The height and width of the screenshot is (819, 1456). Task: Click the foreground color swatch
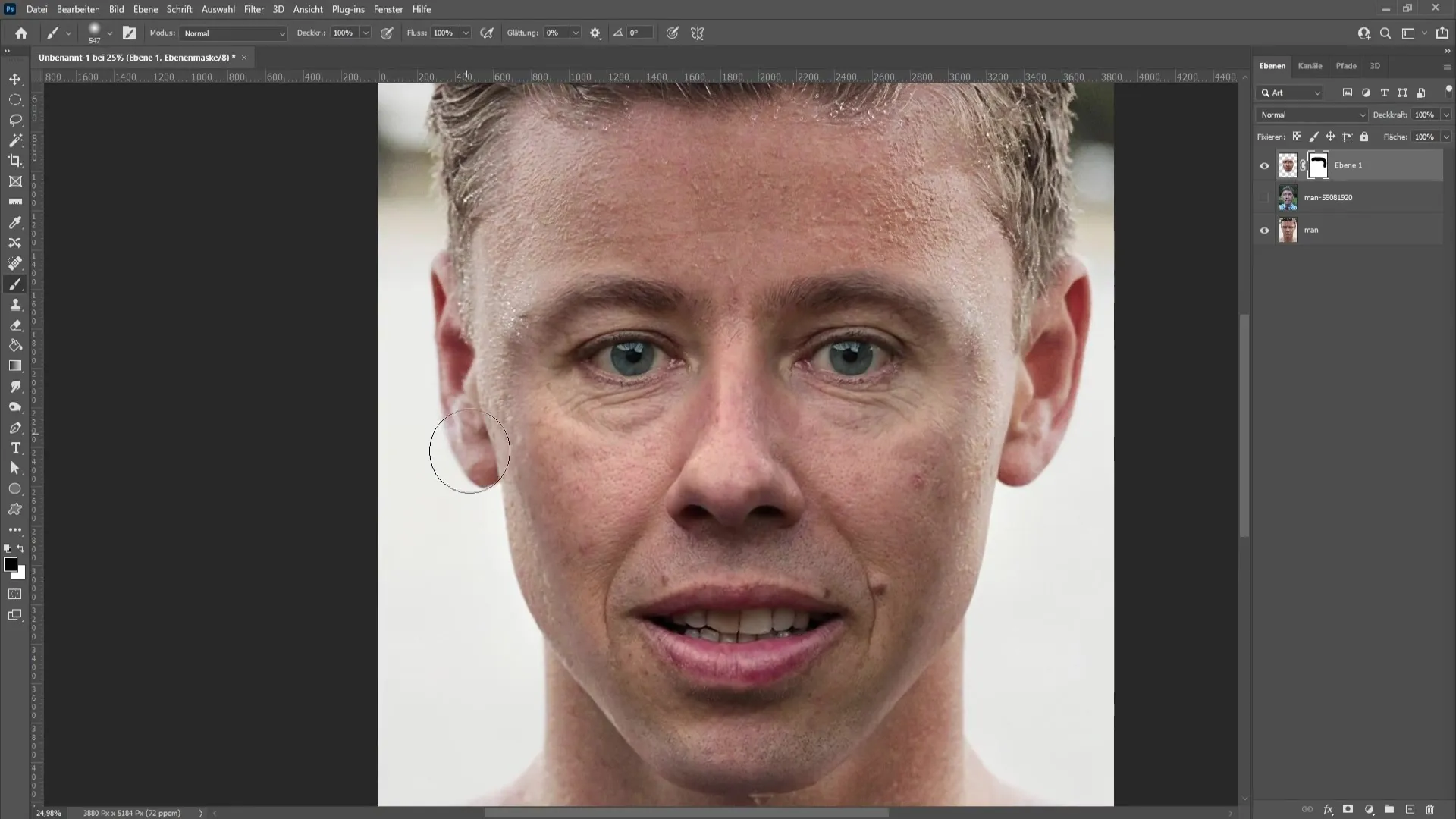pyautogui.click(x=10, y=567)
